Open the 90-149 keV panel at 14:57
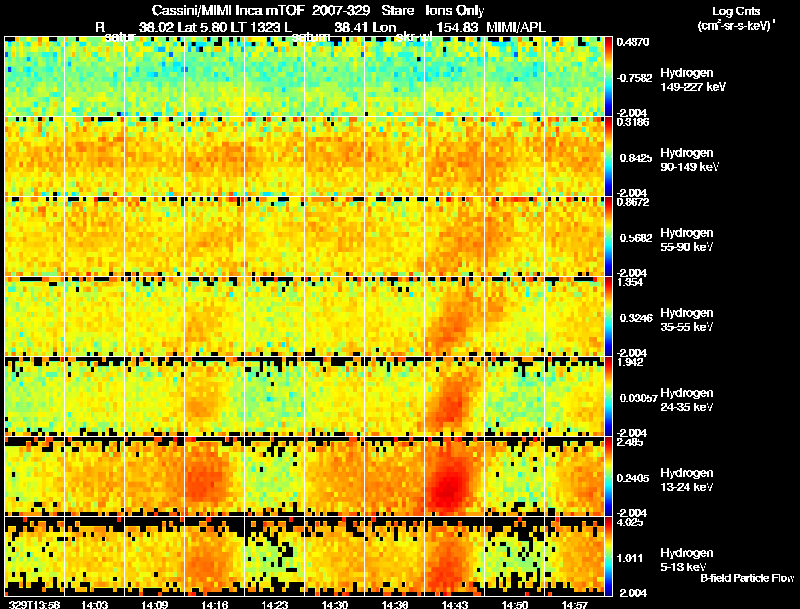The image size is (800, 609). [x=574, y=157]
